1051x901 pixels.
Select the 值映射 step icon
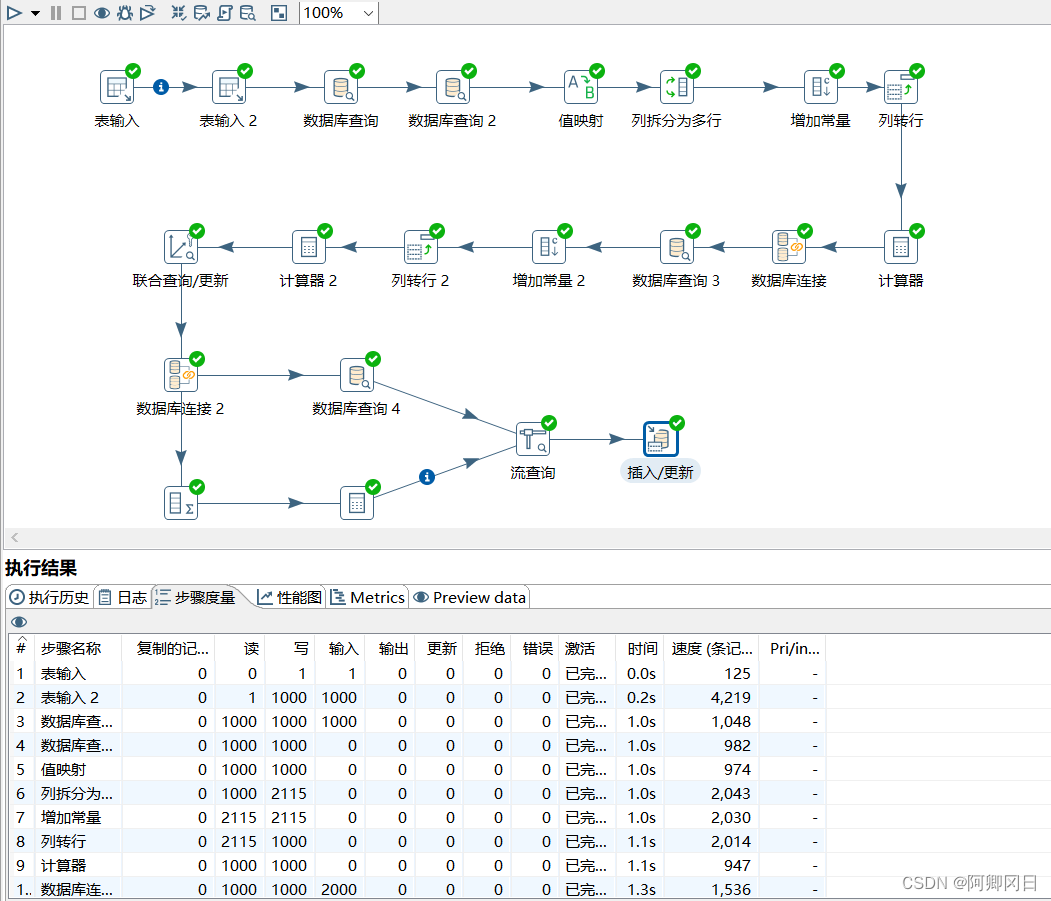580,87
